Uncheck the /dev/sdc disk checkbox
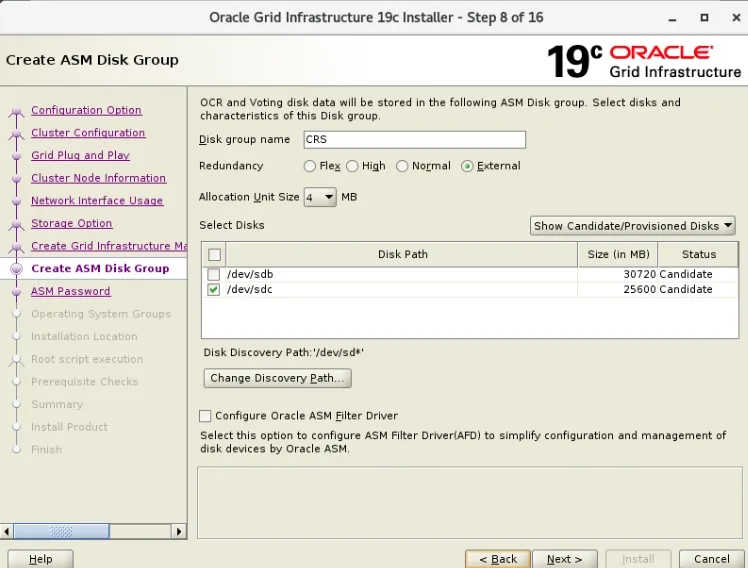The height and width of the screenshot is (568, 748). [213, 289]
